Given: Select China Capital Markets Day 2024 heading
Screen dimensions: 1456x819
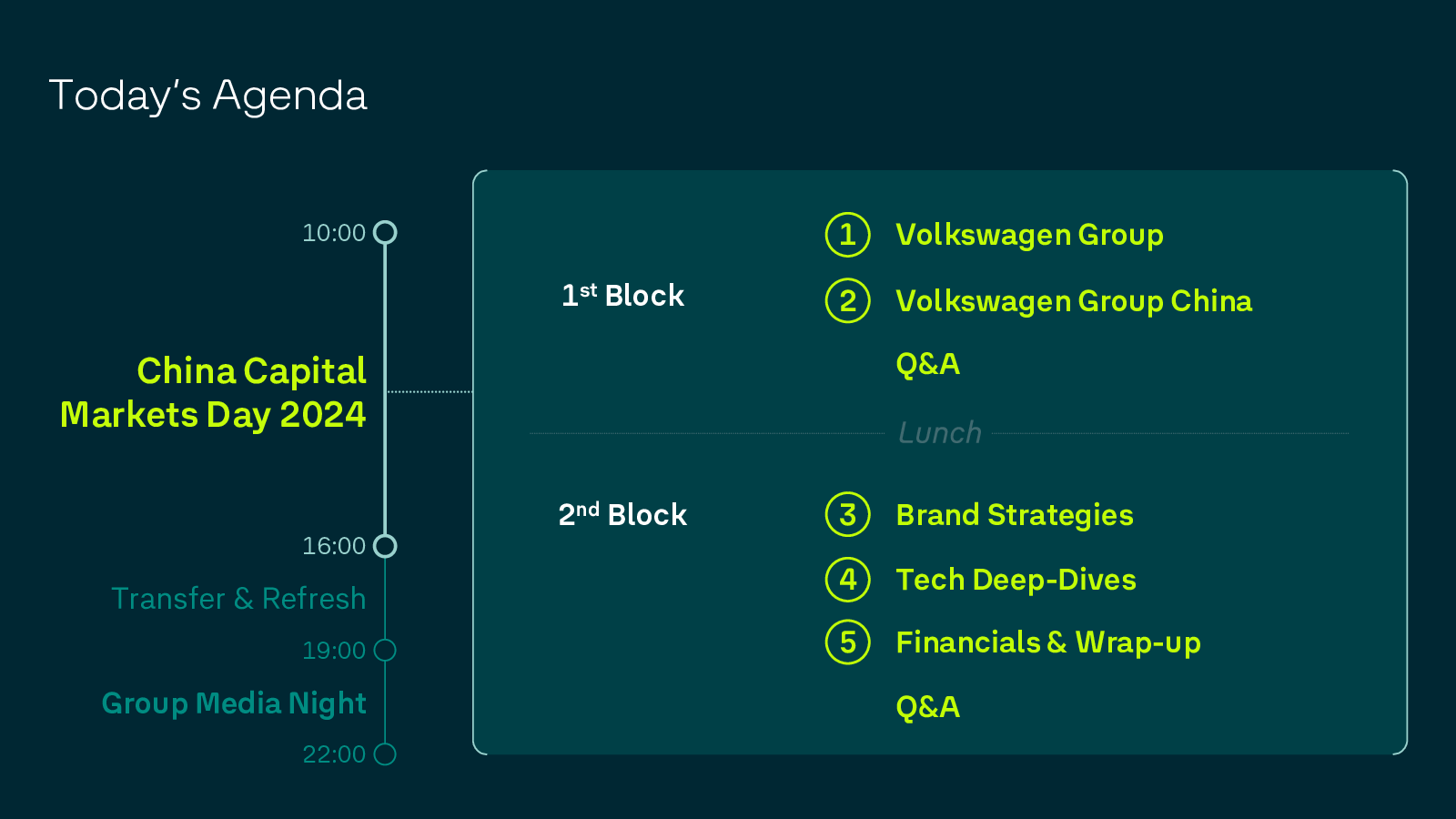Looking at the screenshot, I should tap(214, 393).
